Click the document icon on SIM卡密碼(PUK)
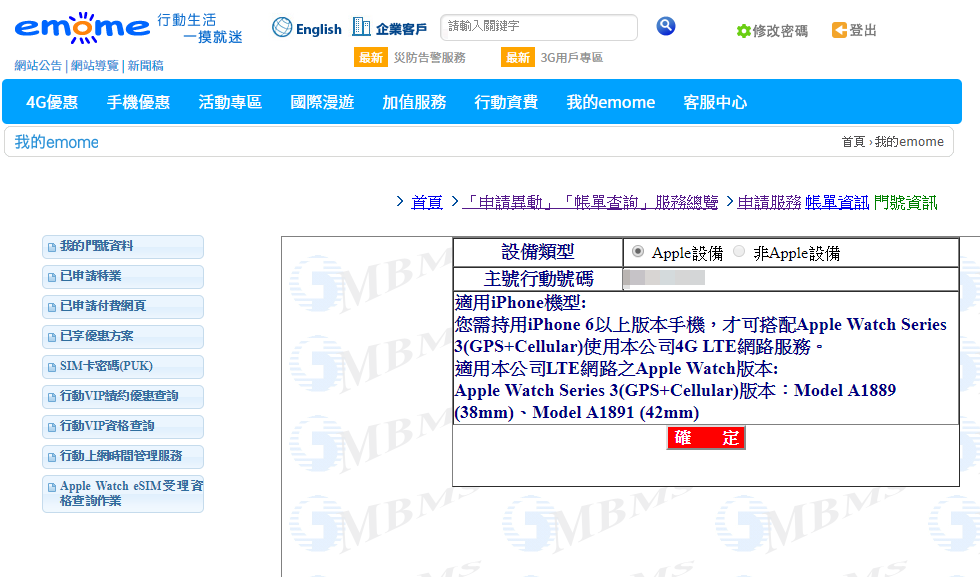 (x=52, y=368)
